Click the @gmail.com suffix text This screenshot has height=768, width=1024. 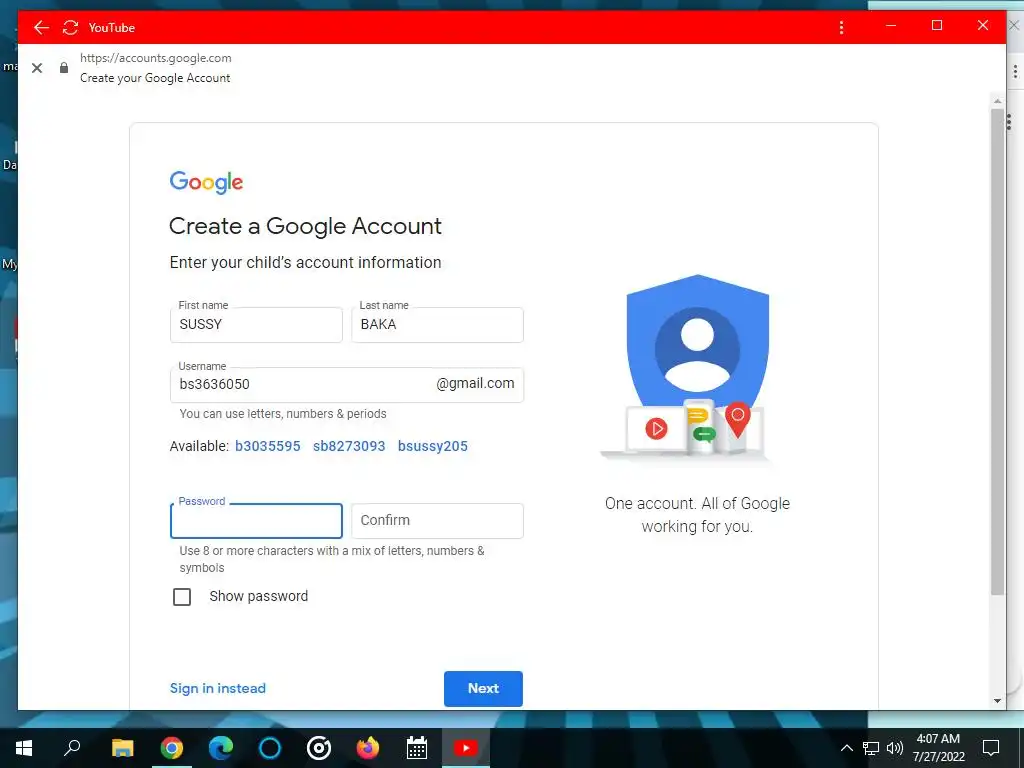[475, 384]
